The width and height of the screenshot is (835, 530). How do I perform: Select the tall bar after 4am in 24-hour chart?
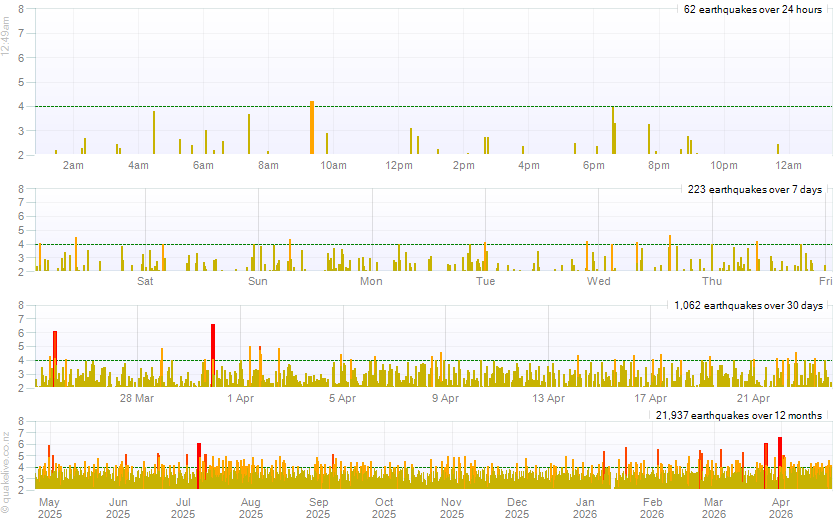[x=153, y=132]
